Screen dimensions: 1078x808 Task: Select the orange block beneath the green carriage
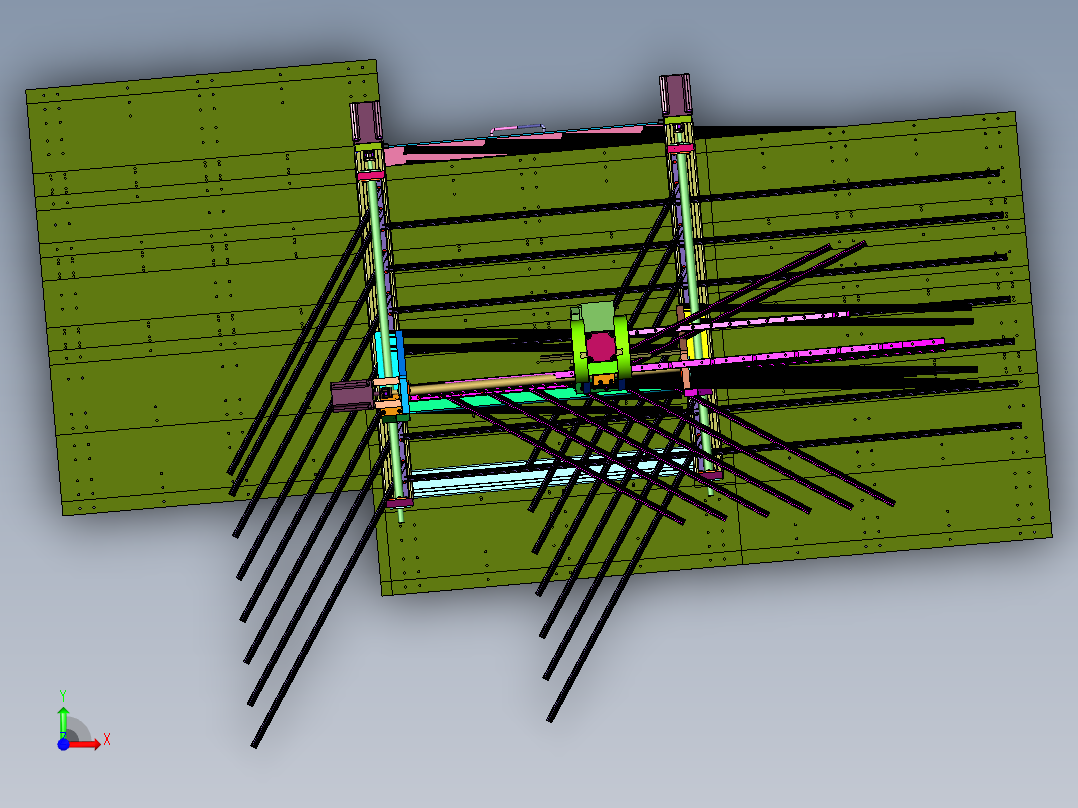[x=604, y=379]
